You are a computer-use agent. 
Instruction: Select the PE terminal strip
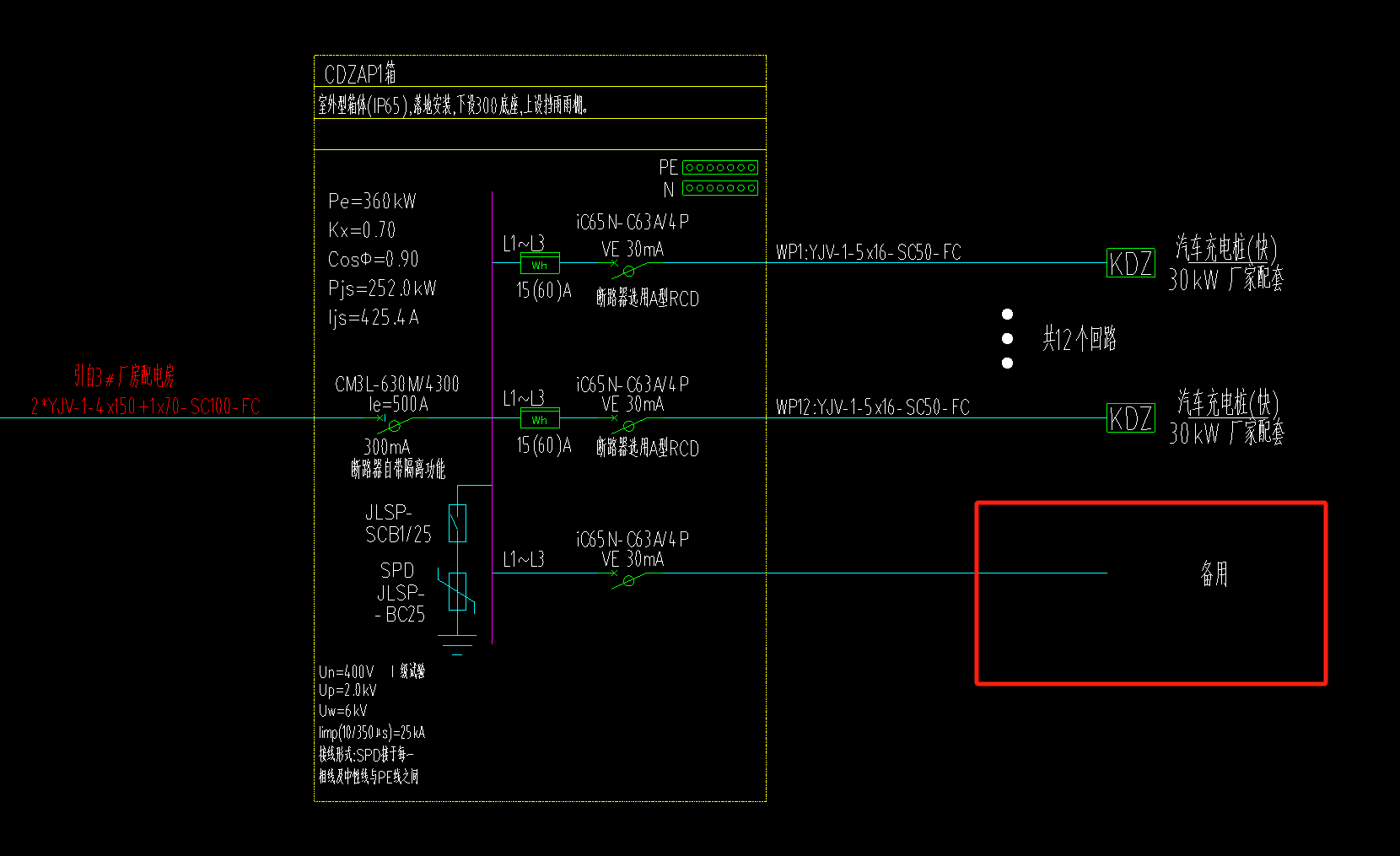point(720,168)
